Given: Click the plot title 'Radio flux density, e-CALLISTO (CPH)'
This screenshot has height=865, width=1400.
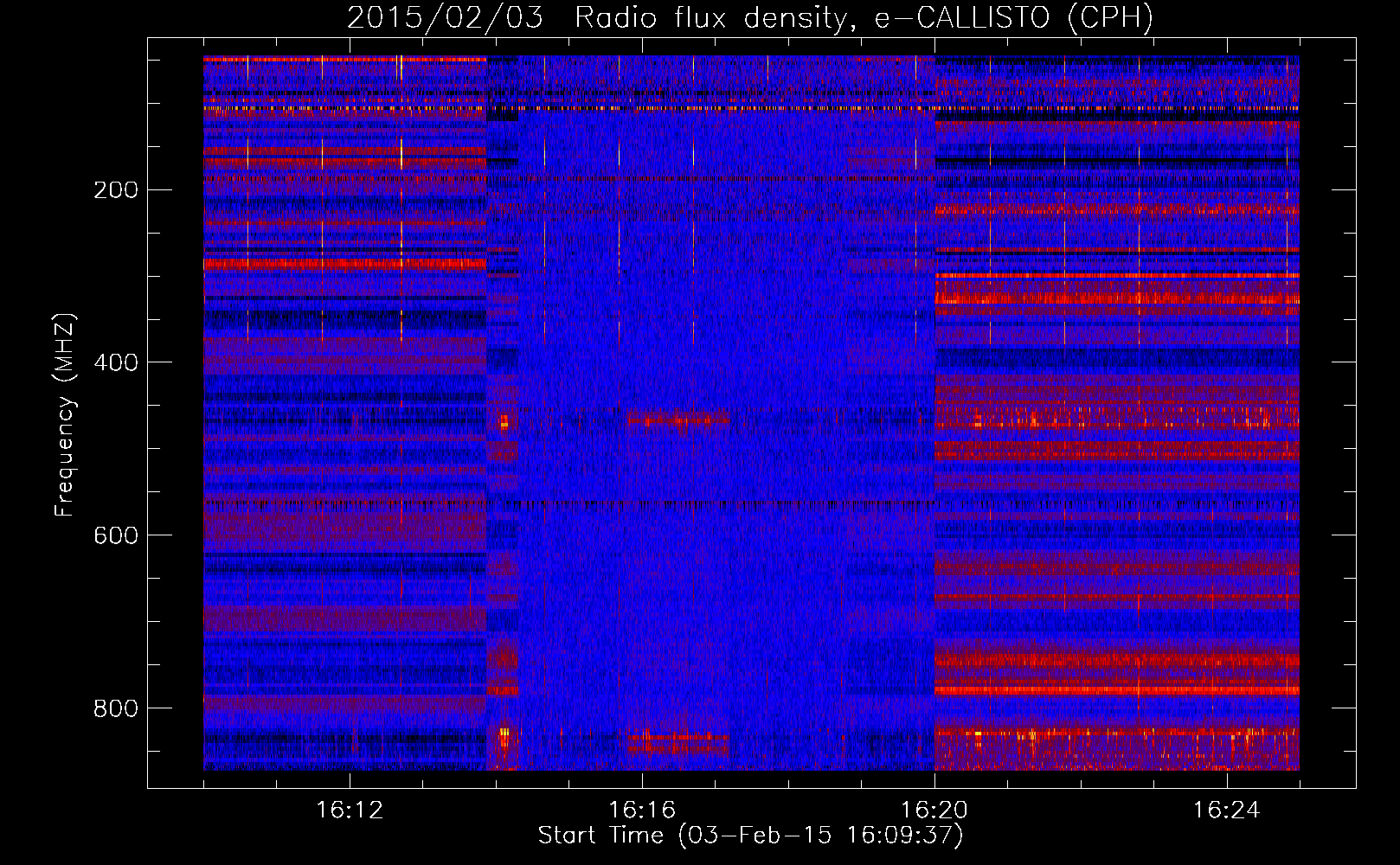Looking at the screenshot, I should (864, 18).
